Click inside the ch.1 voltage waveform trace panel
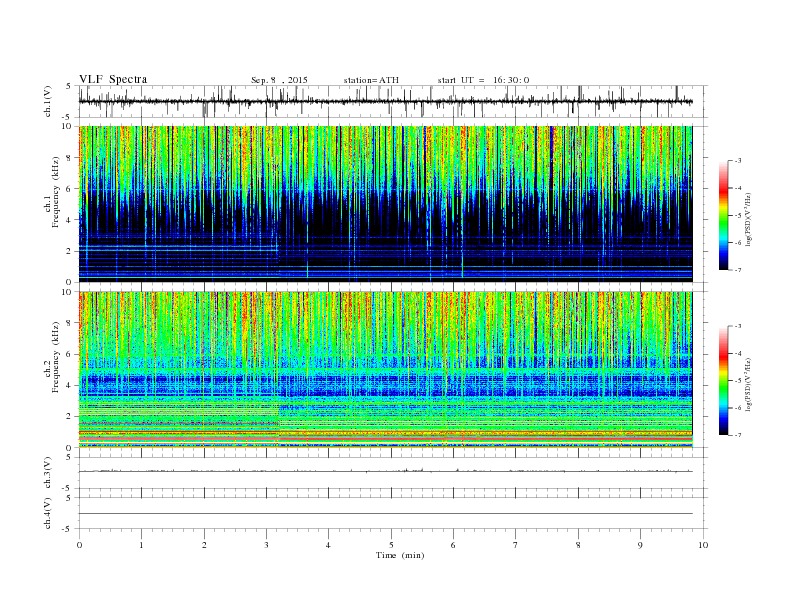 click(393, 101)
